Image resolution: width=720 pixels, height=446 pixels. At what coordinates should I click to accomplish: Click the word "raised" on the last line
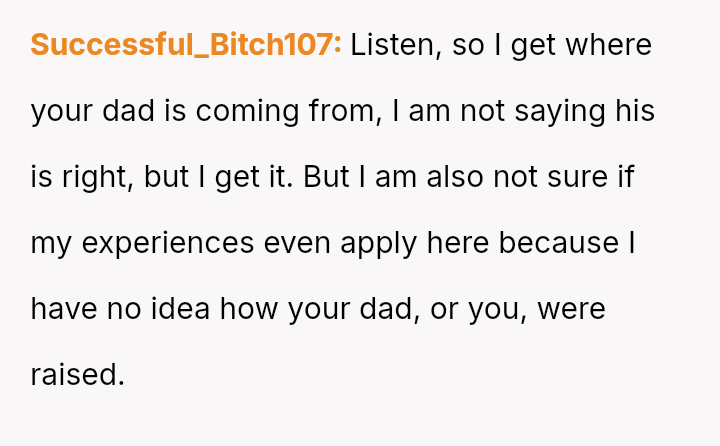[x=77, y=375]
